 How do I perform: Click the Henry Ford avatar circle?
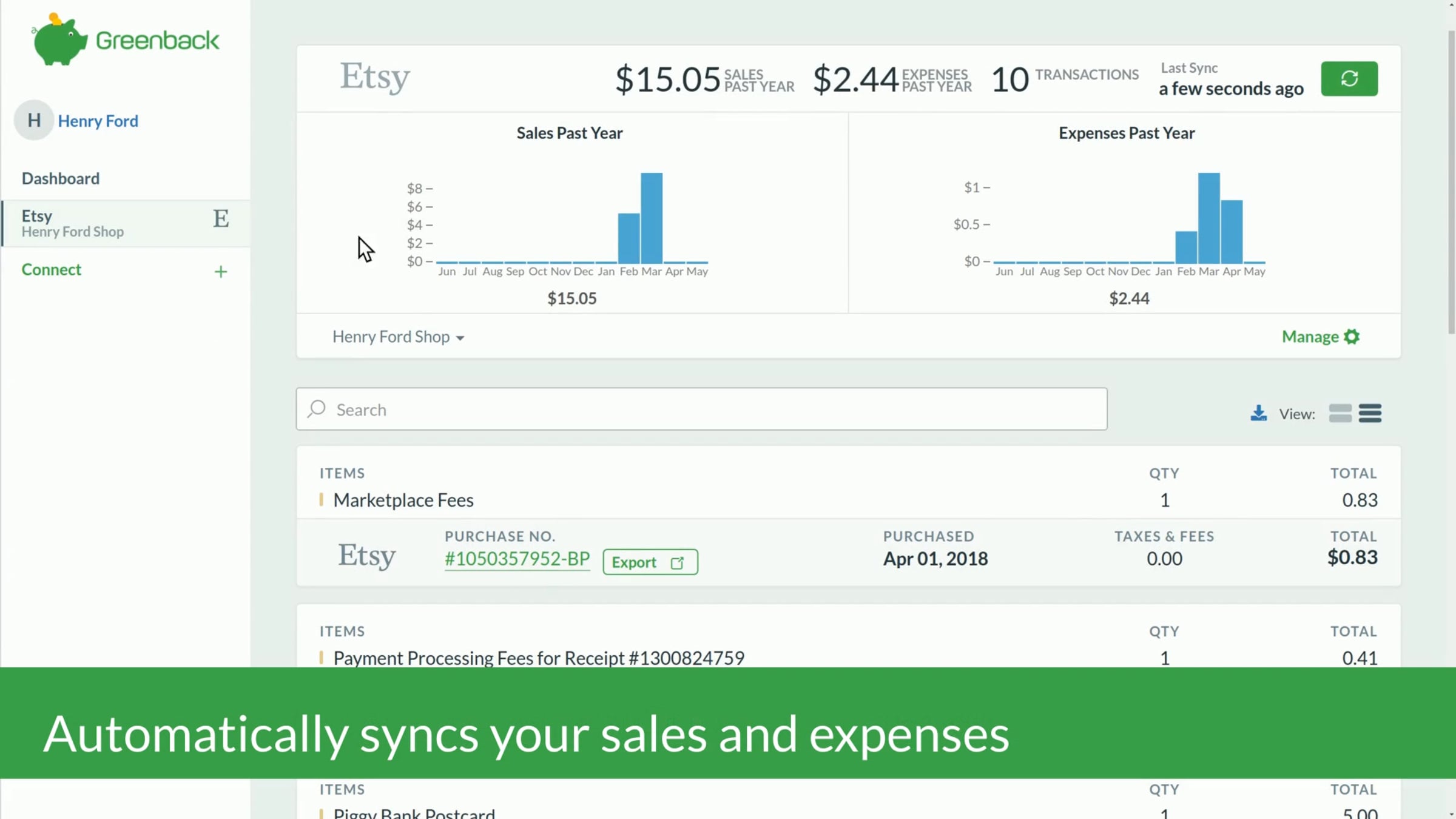34,120
